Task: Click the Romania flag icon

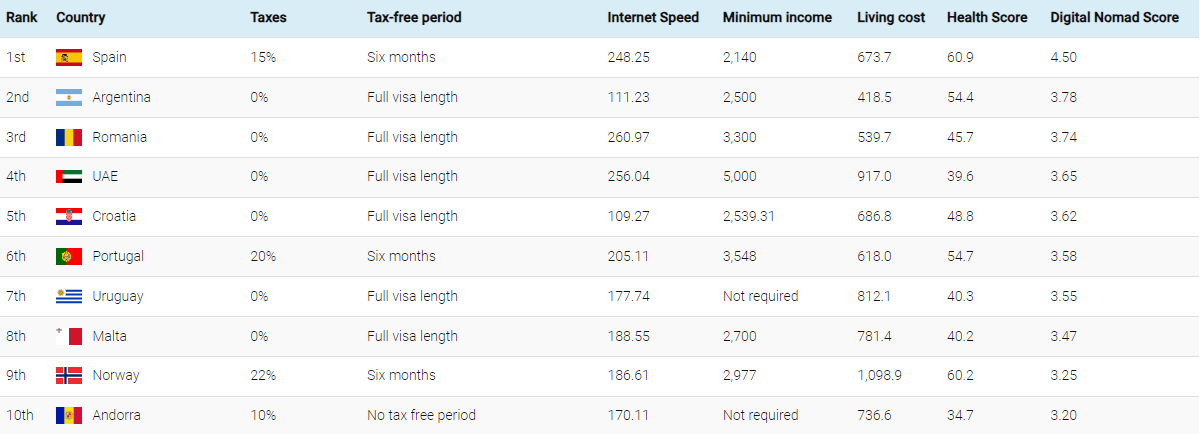Action: [68, 137]
